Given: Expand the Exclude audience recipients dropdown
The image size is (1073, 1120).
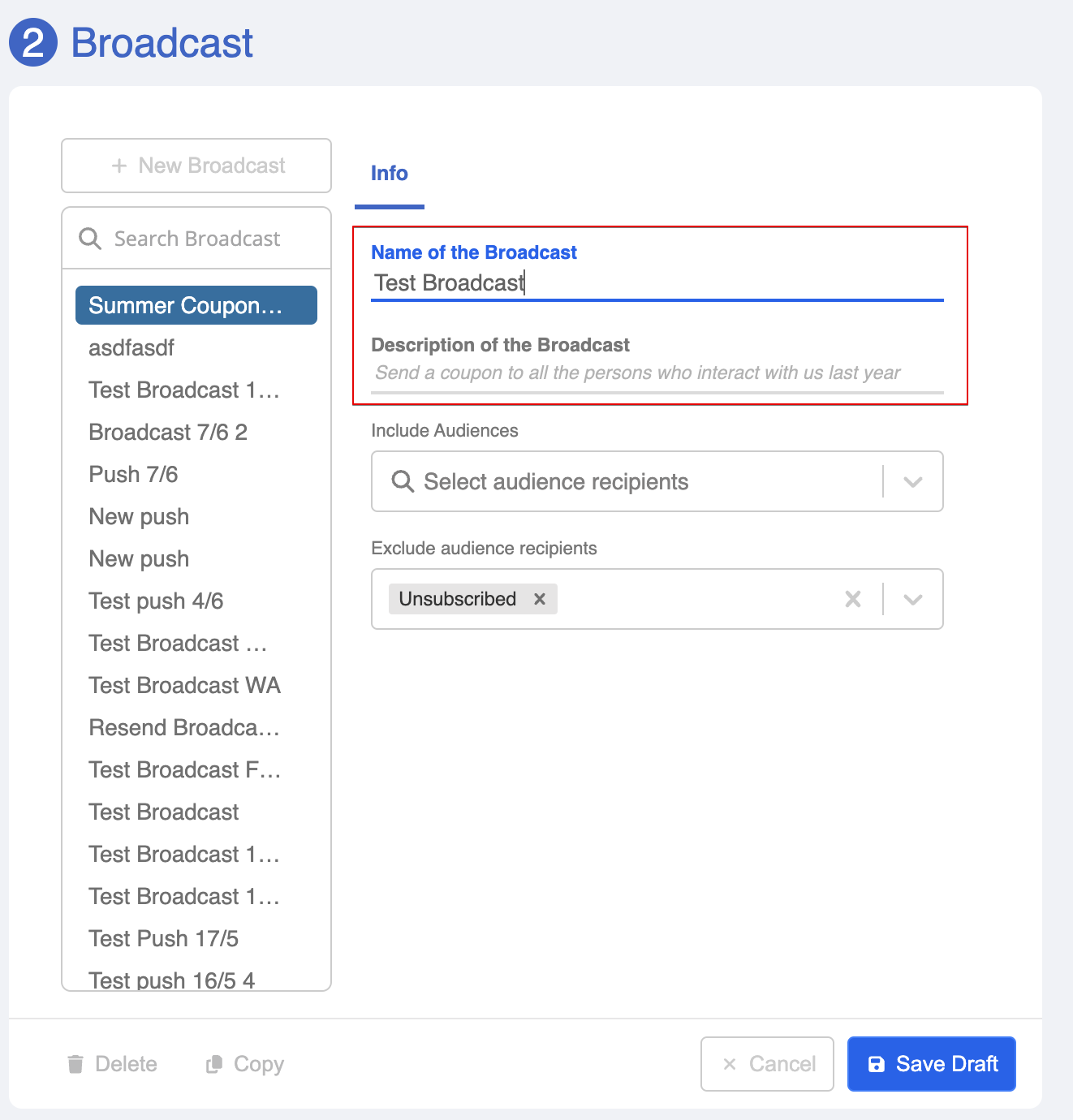Looking at the screenshot, I should tap(913, 599).
